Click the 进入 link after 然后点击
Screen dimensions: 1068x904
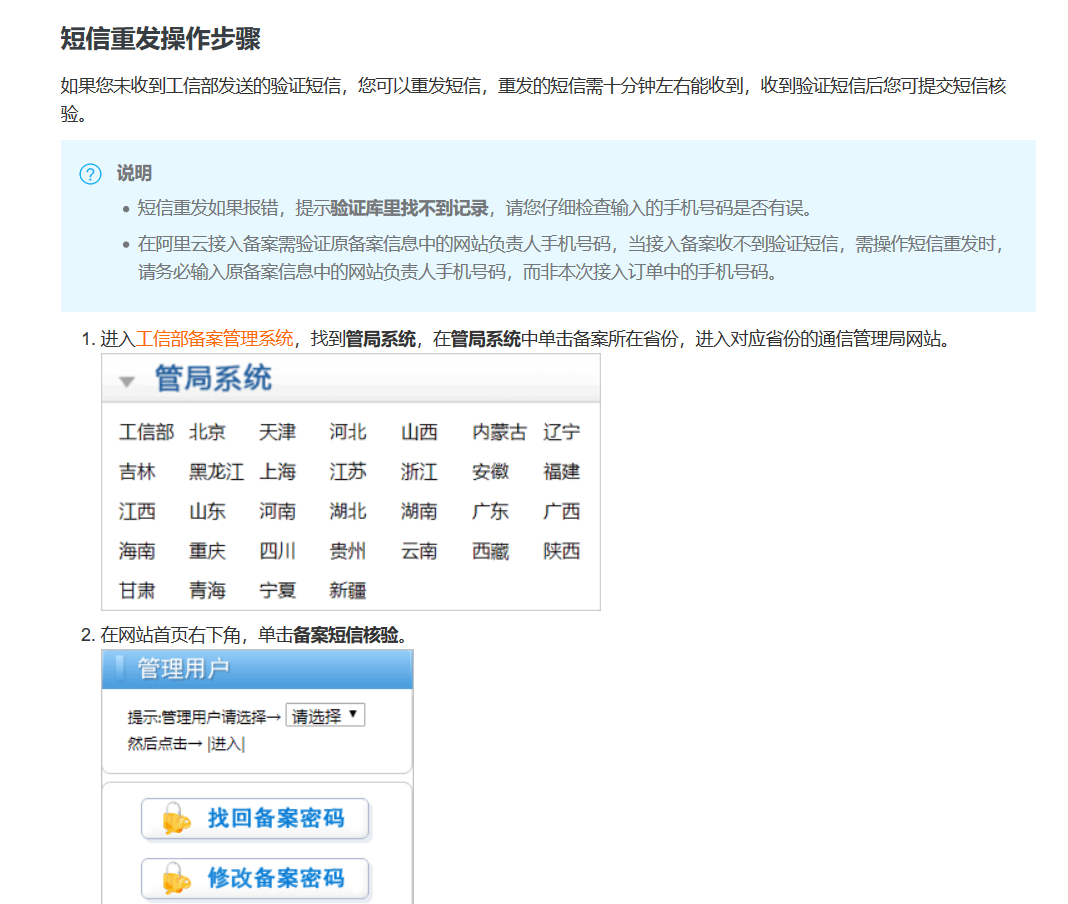226,744
